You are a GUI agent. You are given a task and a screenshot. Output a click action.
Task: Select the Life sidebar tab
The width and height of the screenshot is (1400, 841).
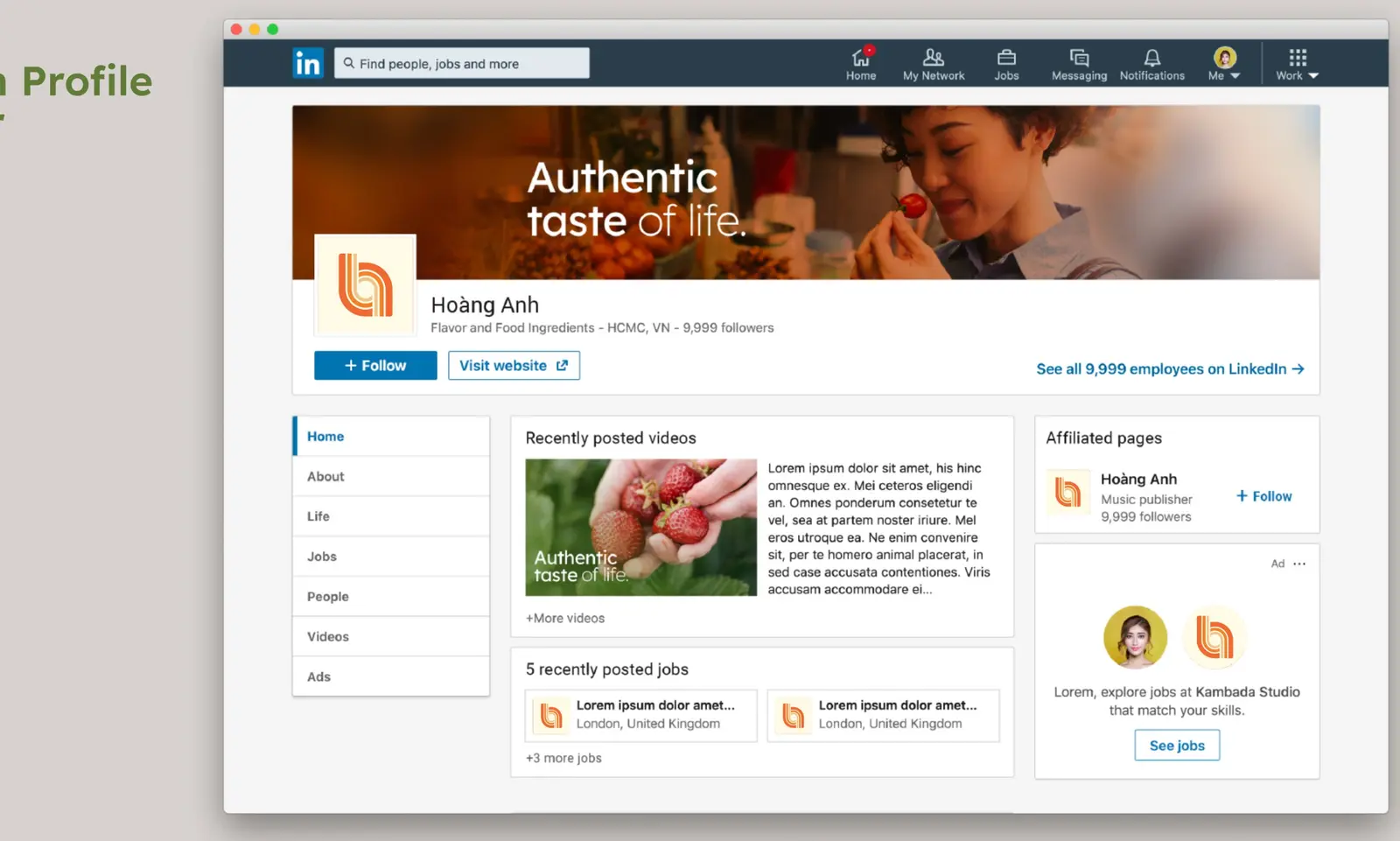tap(391, 516)
